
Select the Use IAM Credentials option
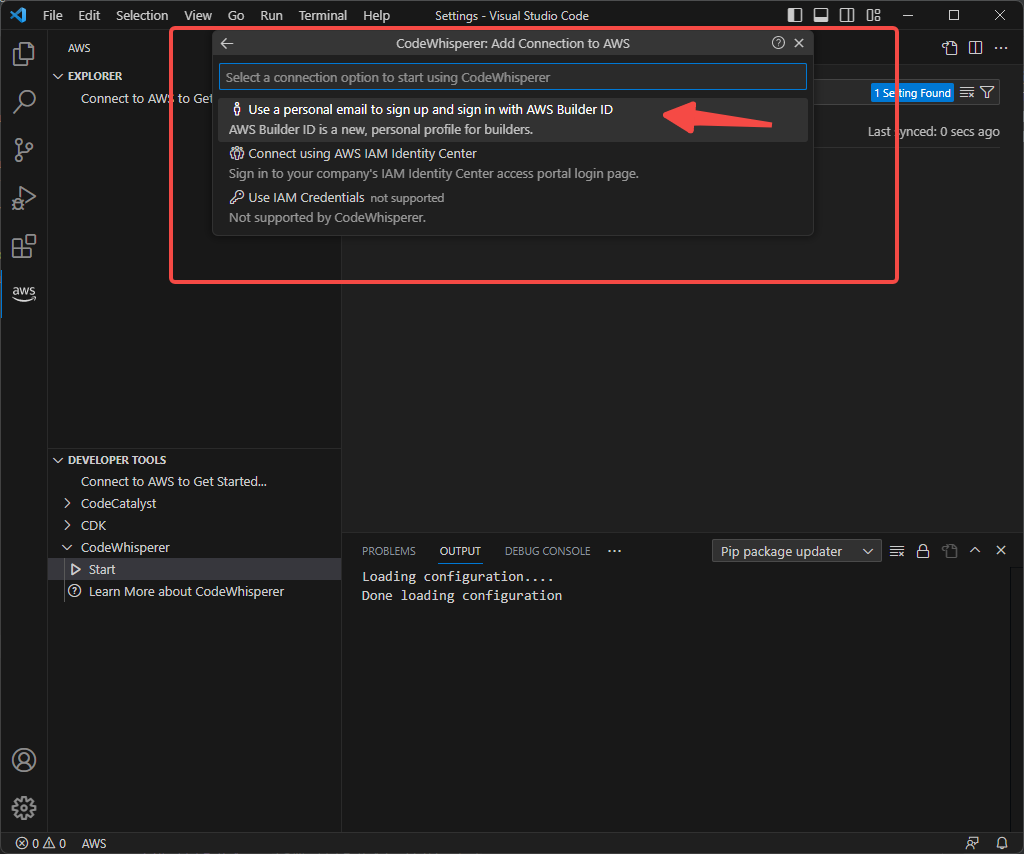click(x=513, y=207)
